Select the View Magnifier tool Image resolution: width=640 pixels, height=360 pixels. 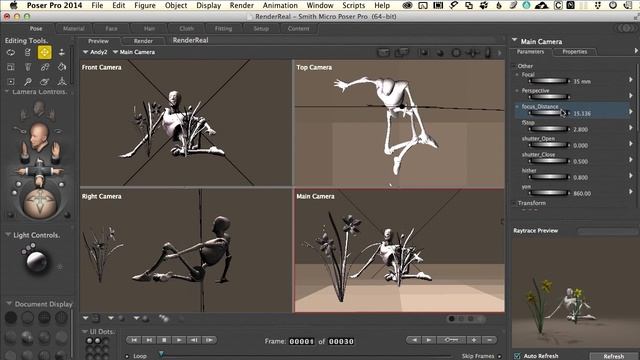pyautogui.click(x=27, y=82)
